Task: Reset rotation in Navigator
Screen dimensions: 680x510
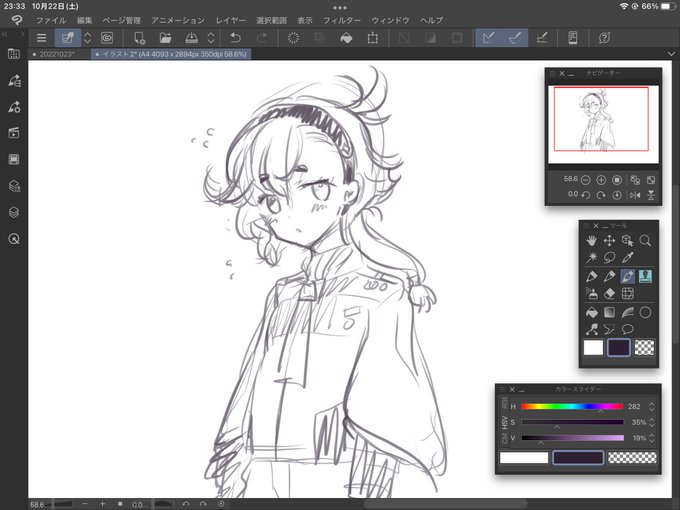Action: [x=617, y=195]
